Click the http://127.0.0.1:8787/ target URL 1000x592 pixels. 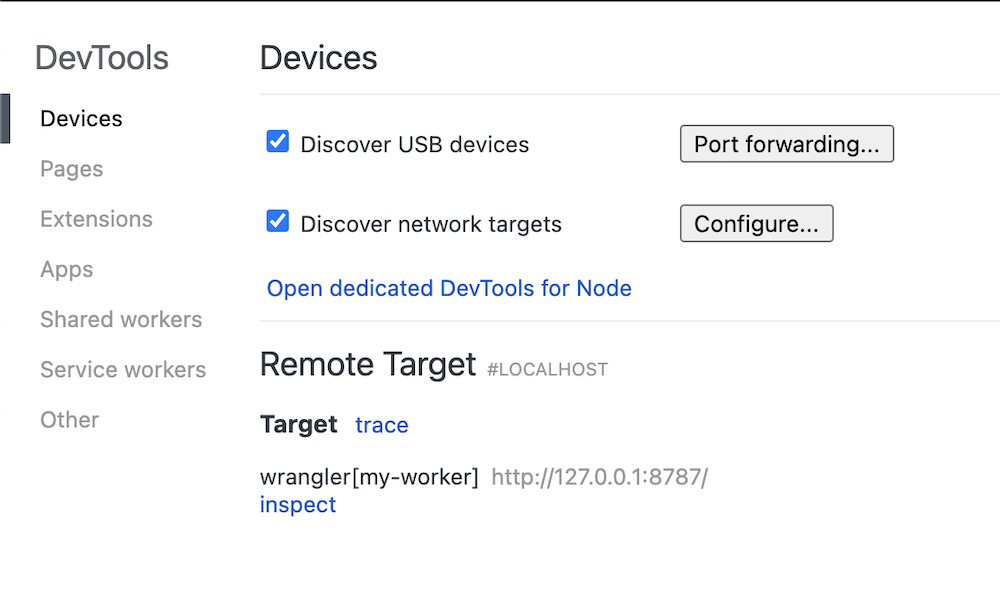598,477
